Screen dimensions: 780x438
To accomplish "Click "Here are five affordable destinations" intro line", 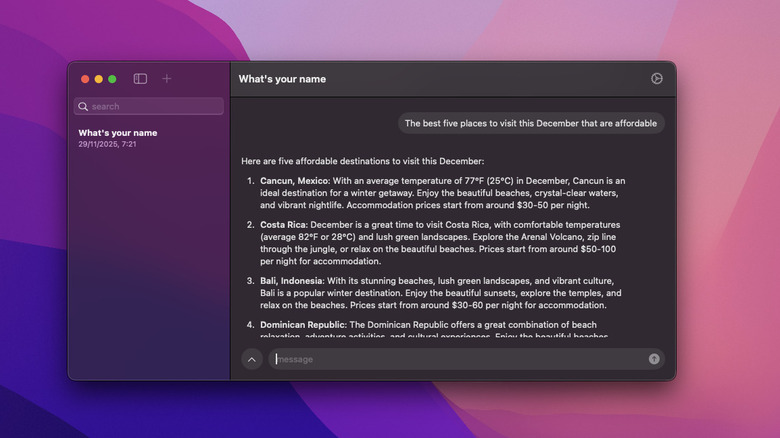I will pyautogui.click(x=363, y=161).
